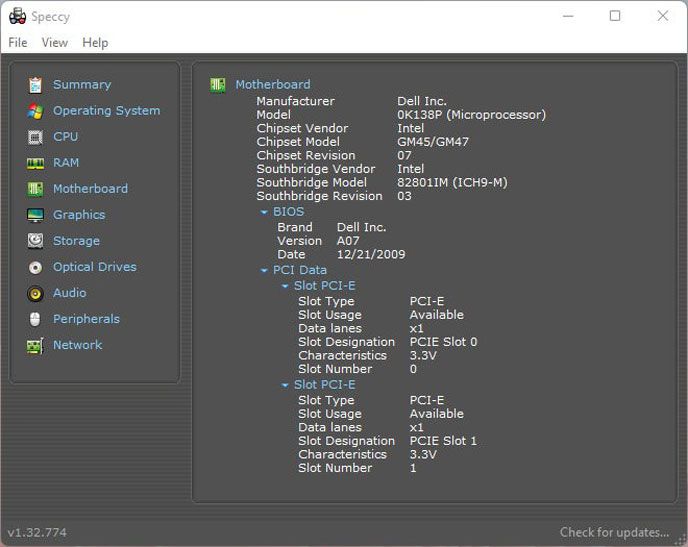The height and width of the screenshot is (547, 688).
Task: Click the Motherboard heading in the details panel
Action: (272, 85)
